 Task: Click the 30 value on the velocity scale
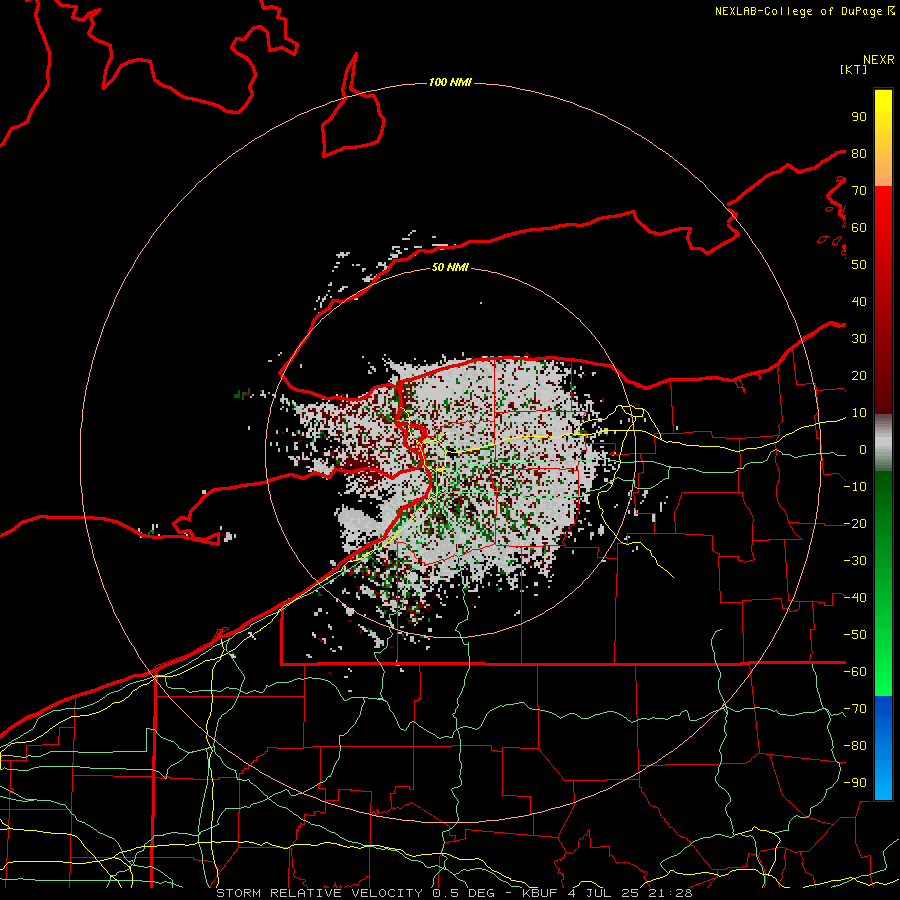point(859,339)
